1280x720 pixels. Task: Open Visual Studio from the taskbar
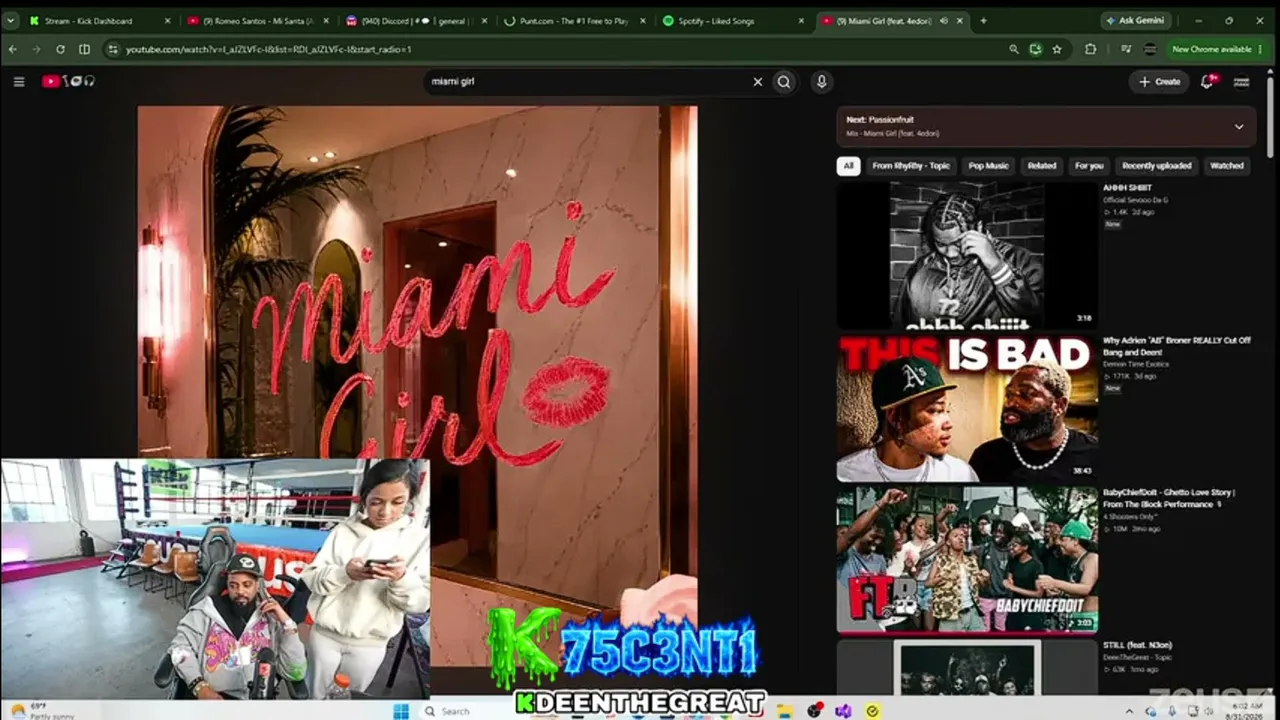coord(843,711)
